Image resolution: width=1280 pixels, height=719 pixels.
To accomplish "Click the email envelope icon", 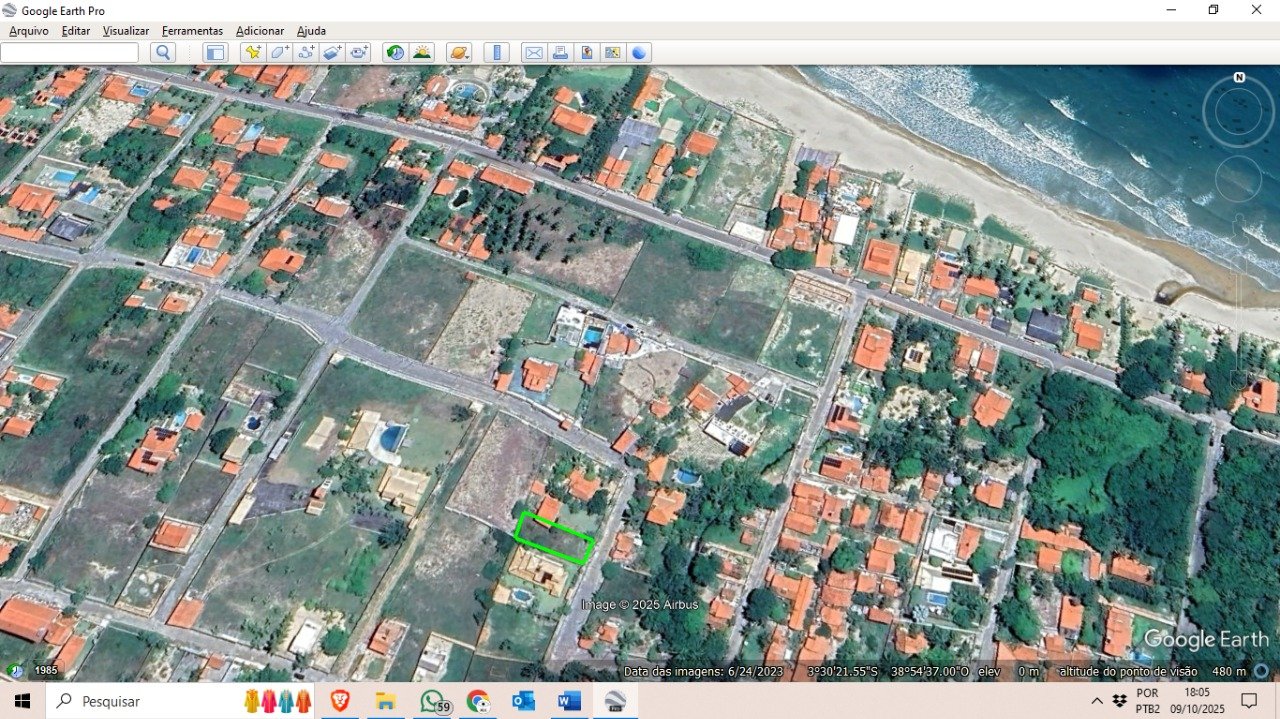I will tap(534, 53).
